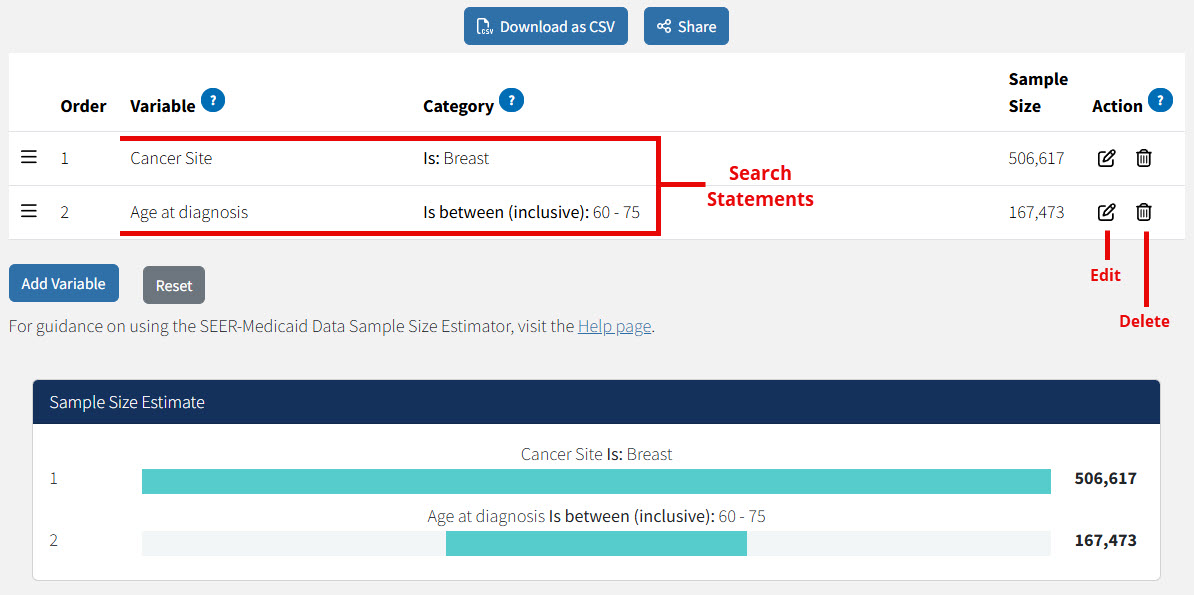Grab the reorder handle for Cancer Site row
Image resolution: width=1194 pixels, height=595 pixels.
[x=28, y=157]
